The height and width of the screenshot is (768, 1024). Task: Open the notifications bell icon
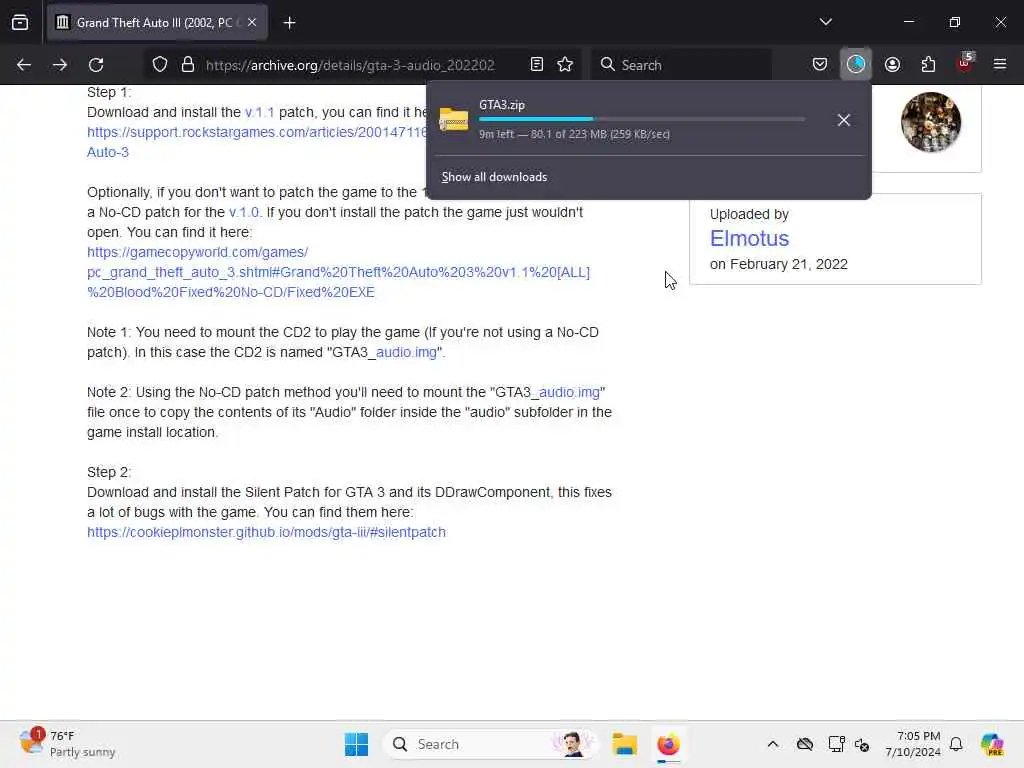click(x=956, y=744)
